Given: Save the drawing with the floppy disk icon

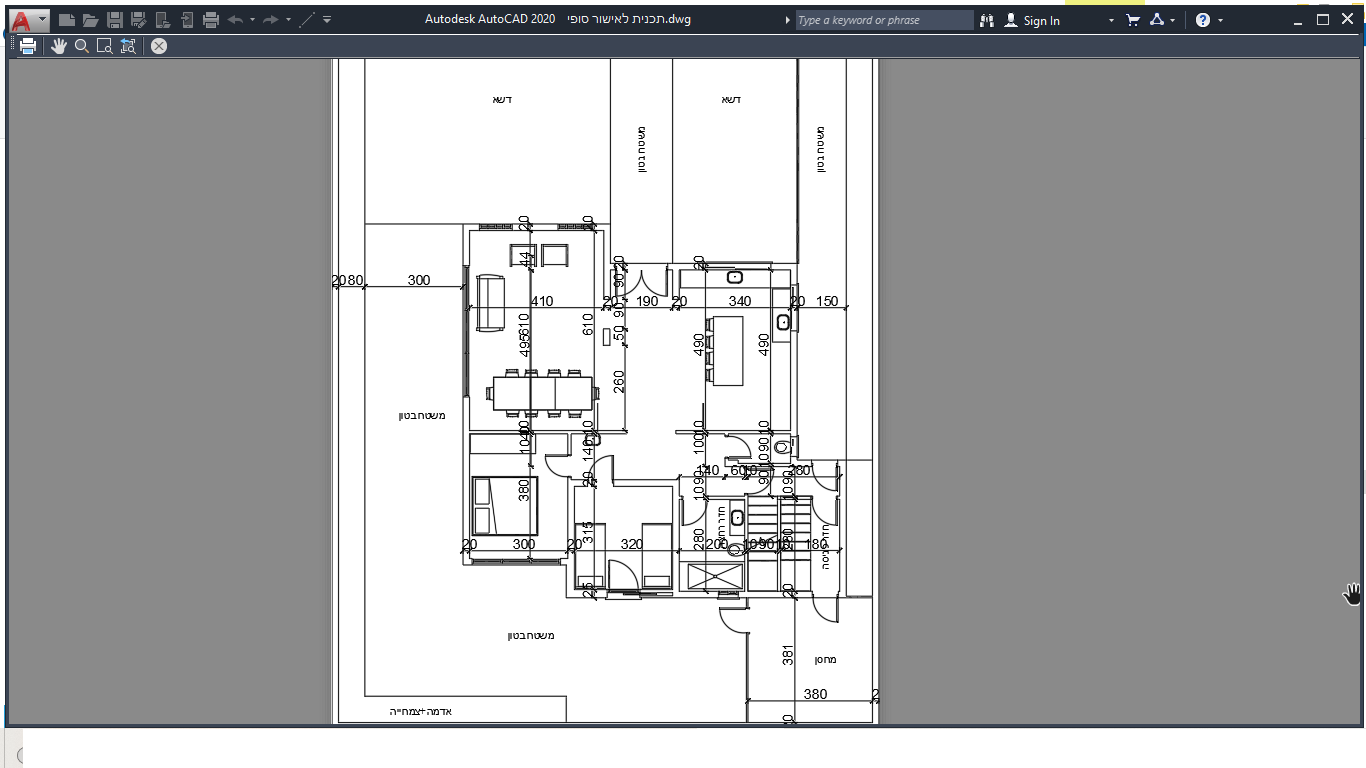Looking at the screenshot, I should click(115, 20).
